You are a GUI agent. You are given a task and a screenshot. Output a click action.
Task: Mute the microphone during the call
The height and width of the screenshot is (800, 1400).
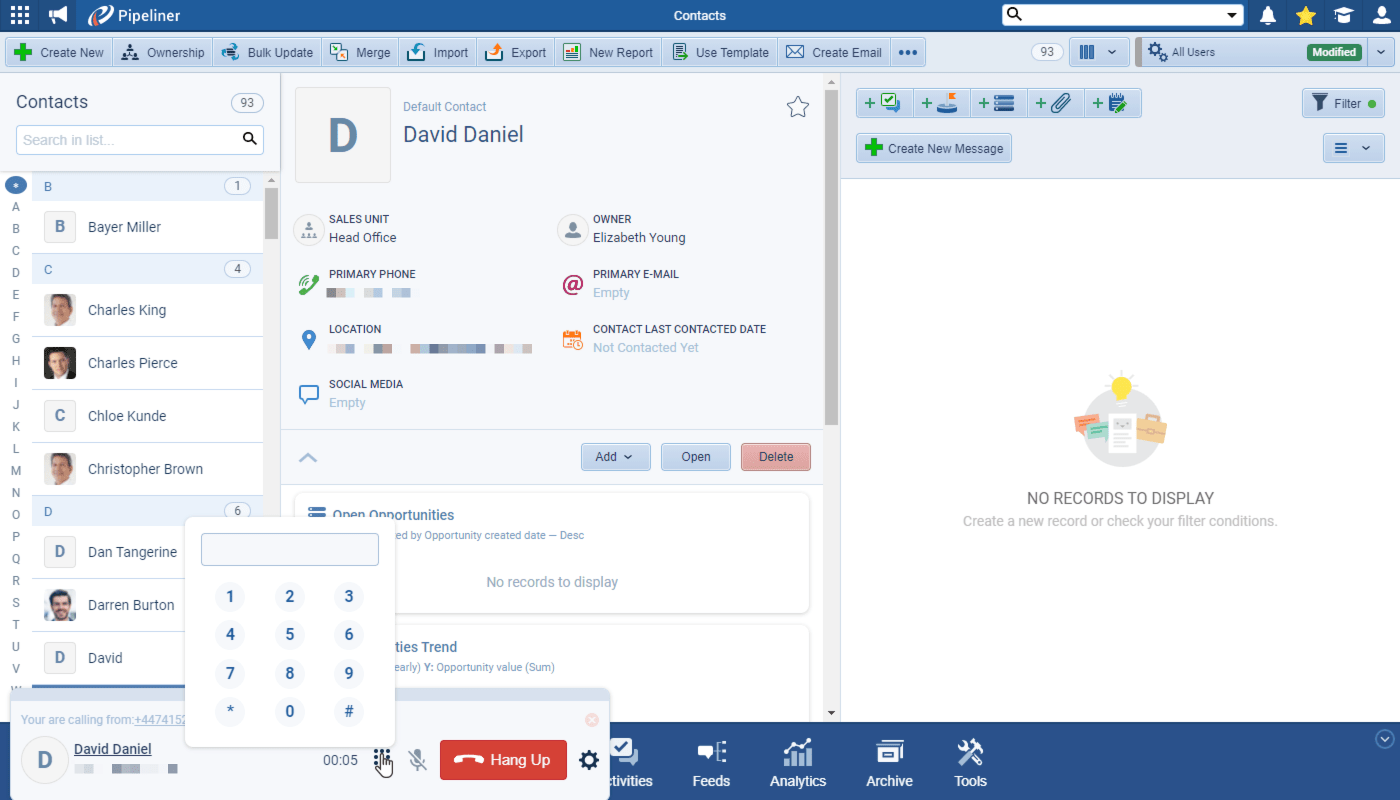pyautogui.click(x=418, y=760)
